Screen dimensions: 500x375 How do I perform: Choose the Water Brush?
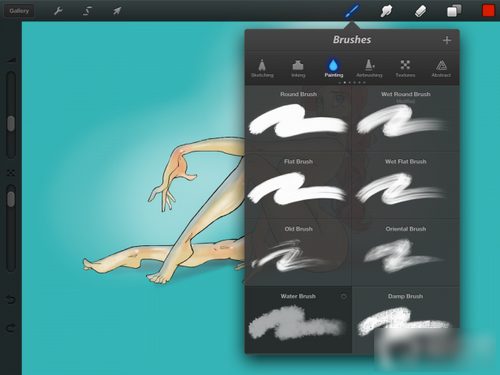pos(298,320)
